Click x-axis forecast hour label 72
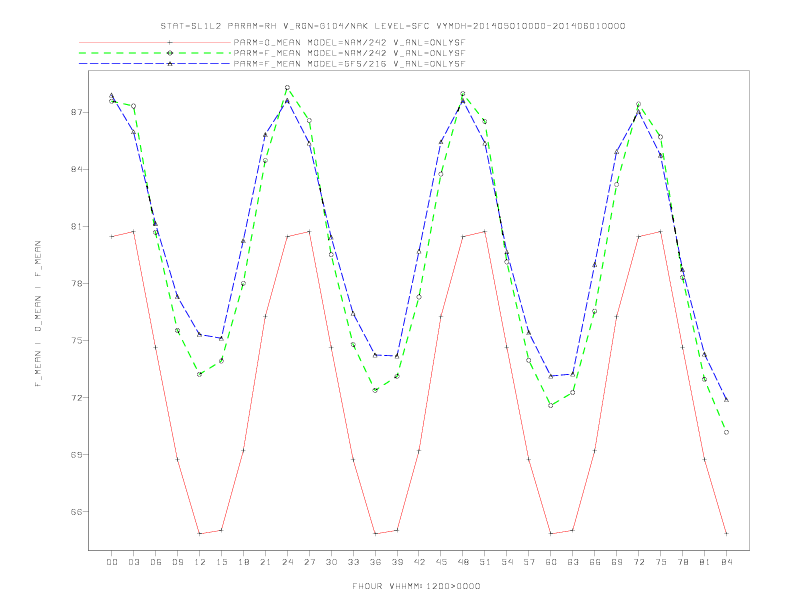The image size is (792, 612). 638,562
